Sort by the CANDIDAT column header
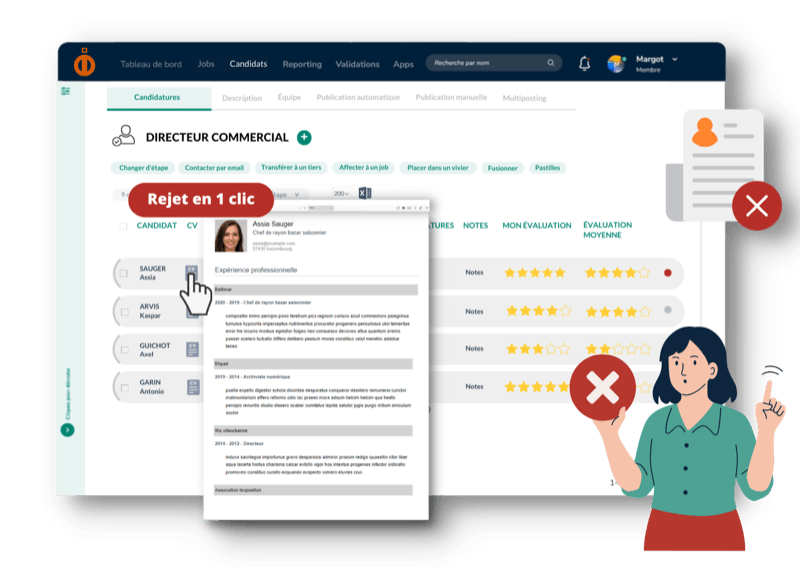Viewport: 800px width, 567px height. point(157,226)
